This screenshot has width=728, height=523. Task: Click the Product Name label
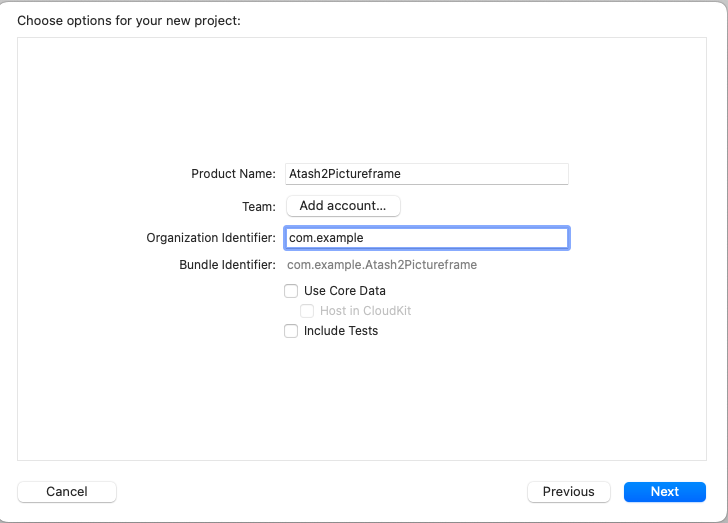point(233,174)
